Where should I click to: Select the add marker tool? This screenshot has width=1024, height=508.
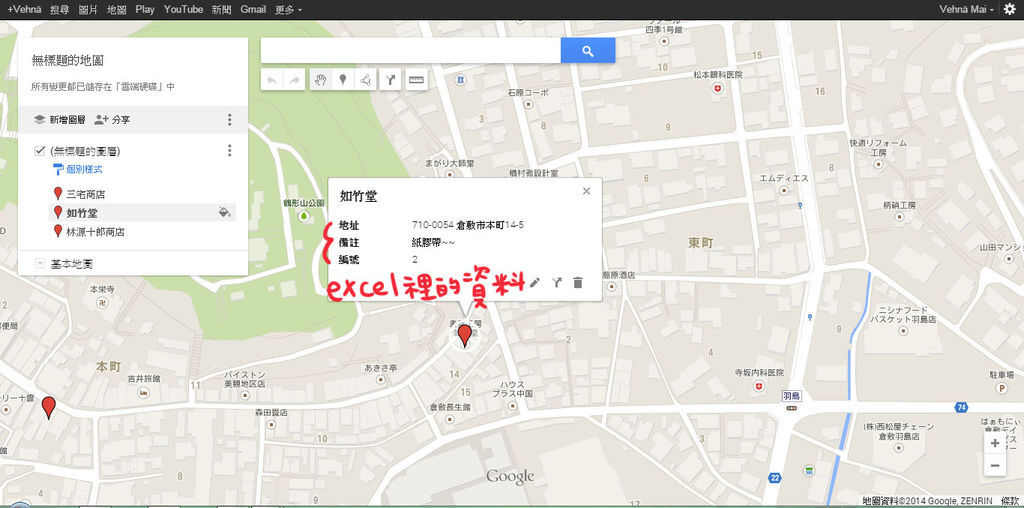342,80
